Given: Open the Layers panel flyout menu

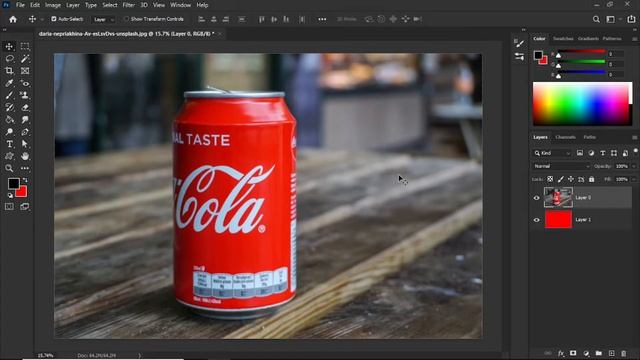Looking at the screenshot, I should (634, 138).
